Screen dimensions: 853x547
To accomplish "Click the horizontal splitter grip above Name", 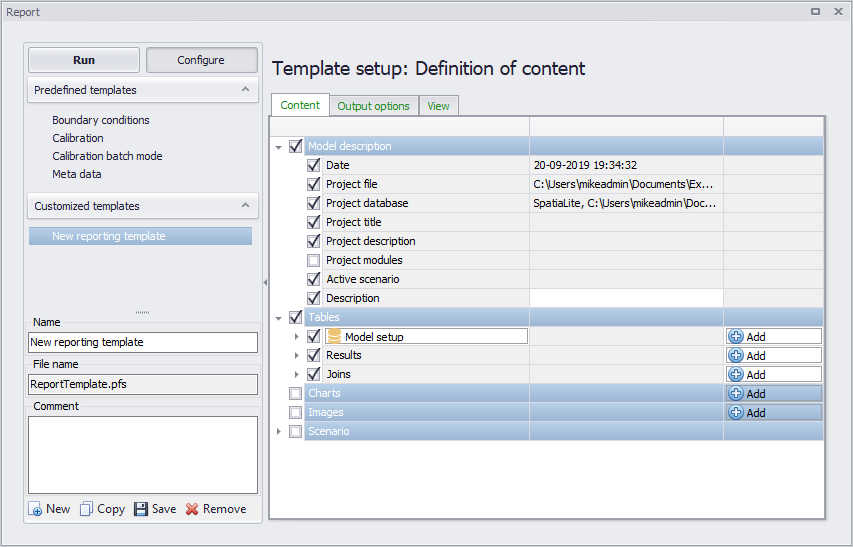I will (x=143, y=312).
